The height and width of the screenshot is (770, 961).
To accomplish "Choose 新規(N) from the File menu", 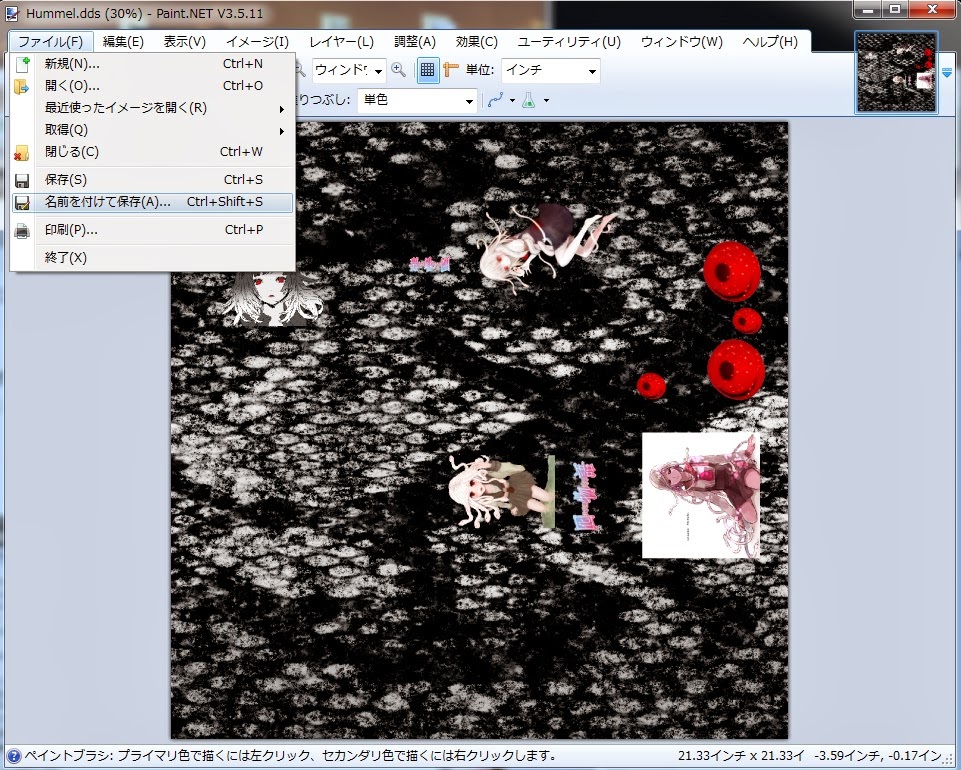I will point(152,64).
